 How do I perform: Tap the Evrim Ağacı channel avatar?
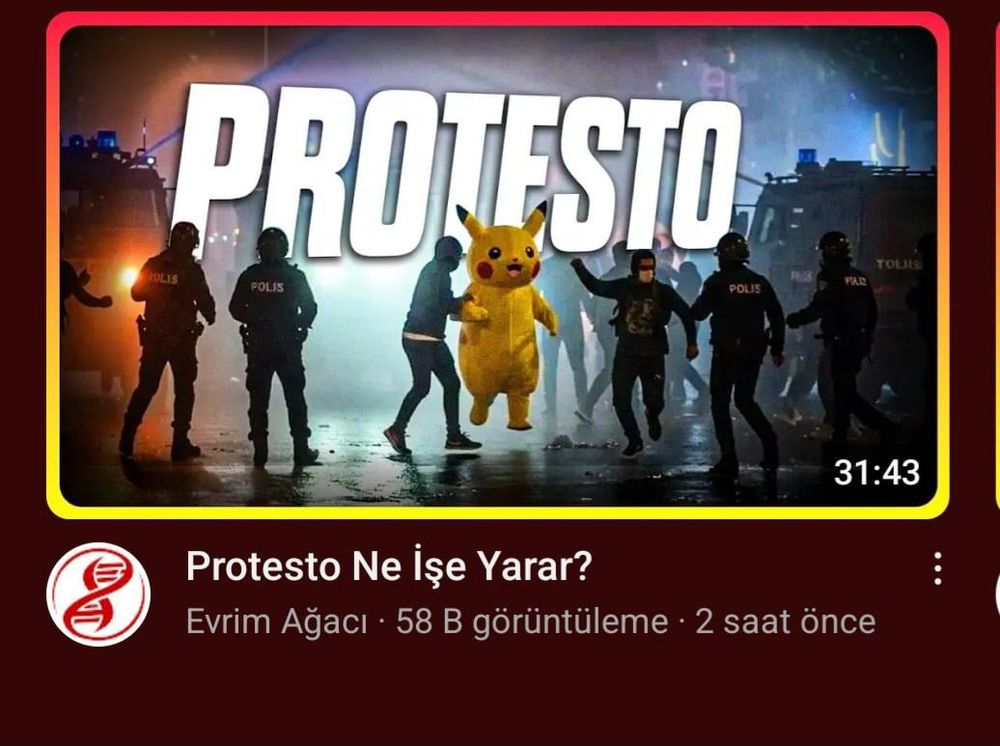[98, 594]
